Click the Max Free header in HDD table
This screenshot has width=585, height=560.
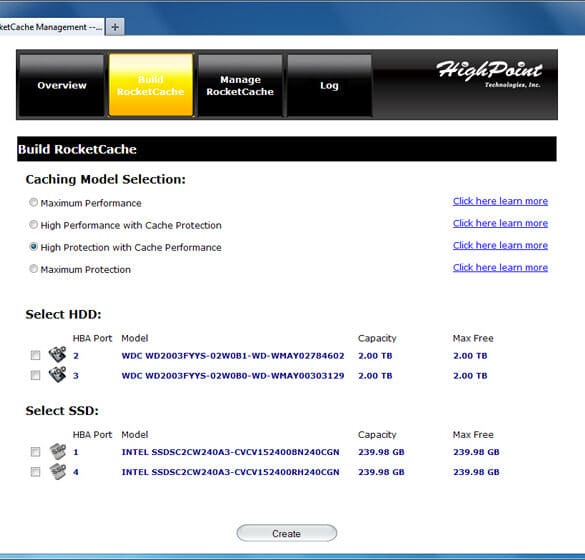click(473, 338)
